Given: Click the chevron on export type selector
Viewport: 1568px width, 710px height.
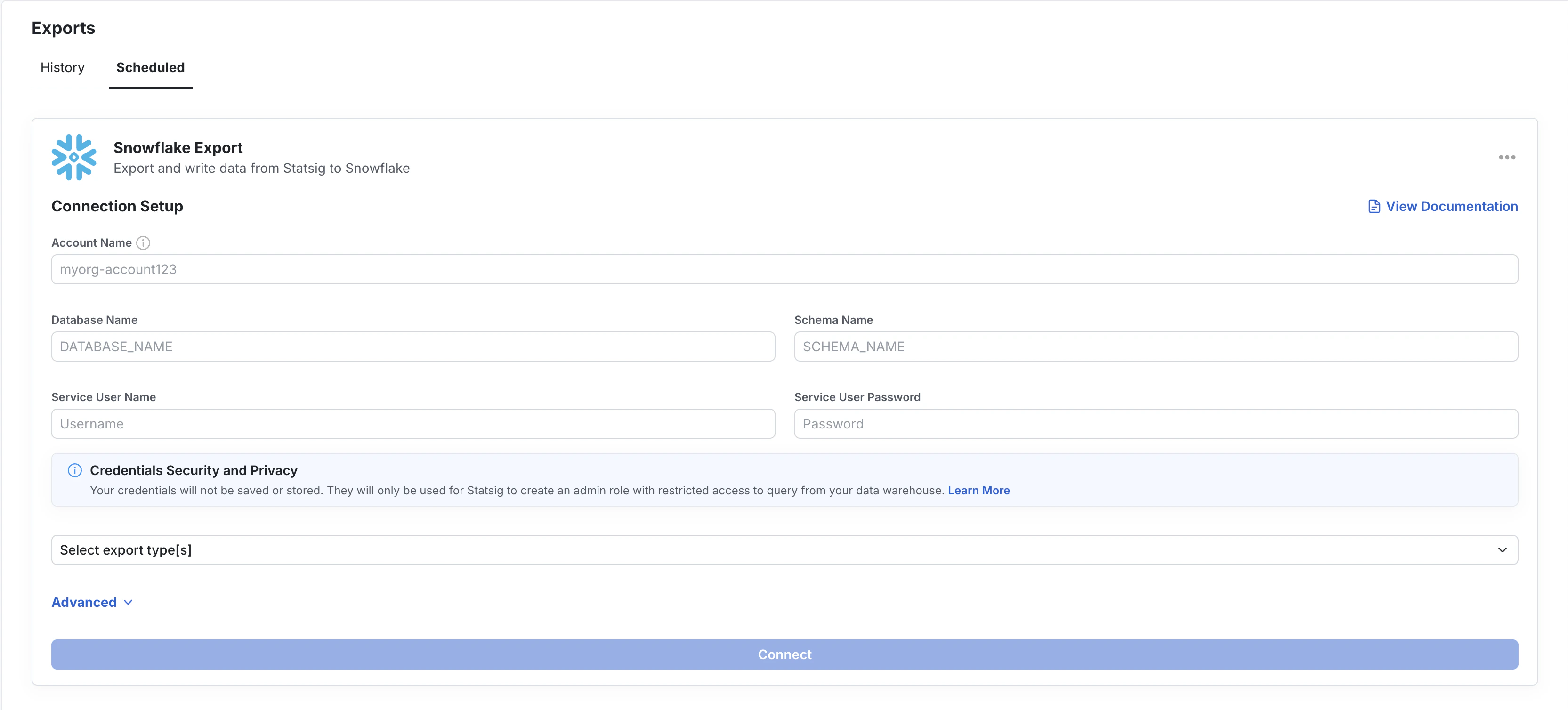Looking at the screenshot, I should (1504, 549).
